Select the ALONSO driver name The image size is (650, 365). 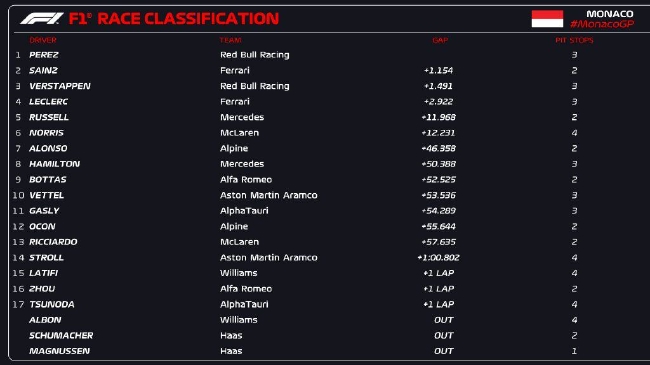(x=48, y=148)
